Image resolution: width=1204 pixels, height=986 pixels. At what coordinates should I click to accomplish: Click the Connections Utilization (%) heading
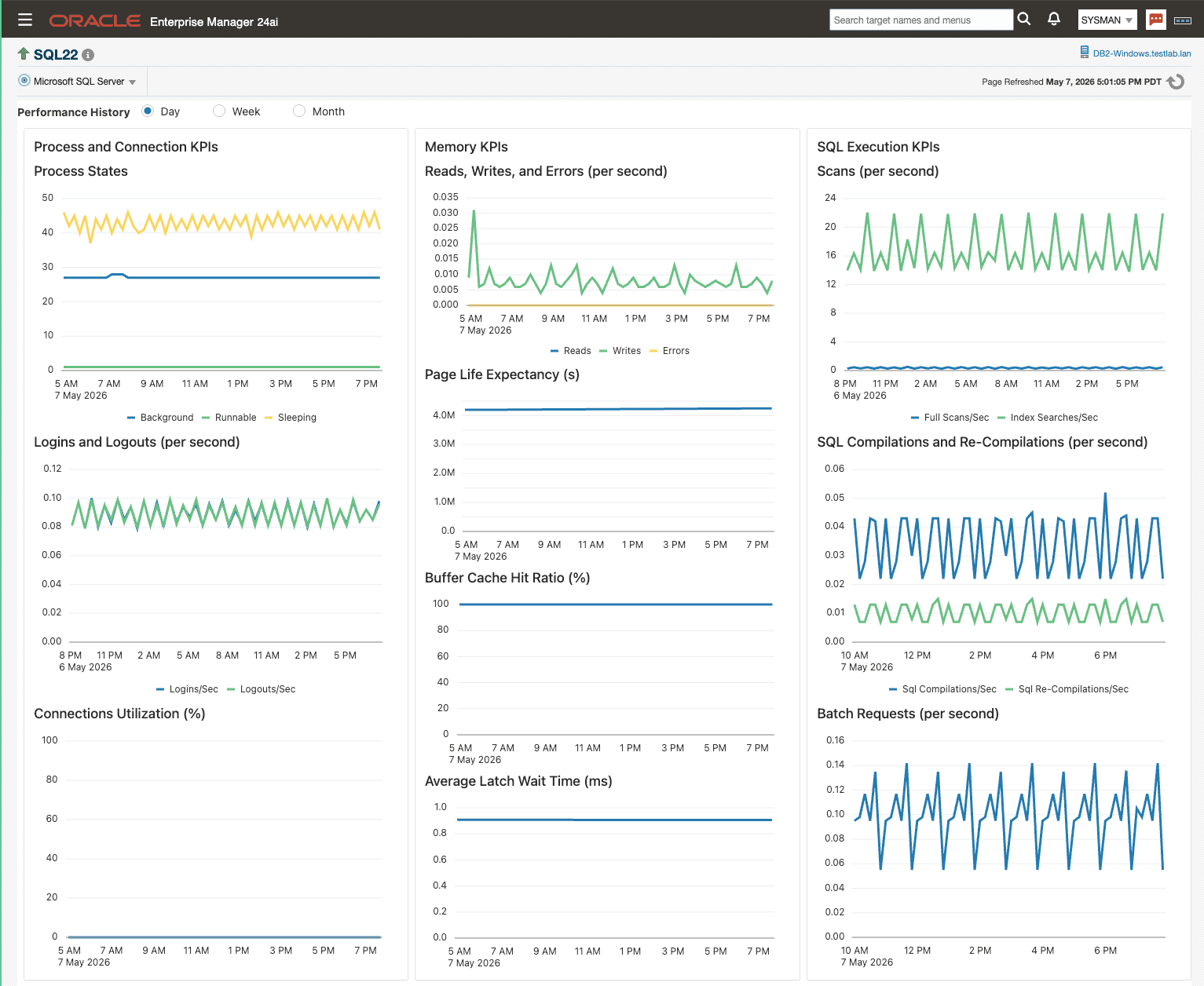click(119, 714)
